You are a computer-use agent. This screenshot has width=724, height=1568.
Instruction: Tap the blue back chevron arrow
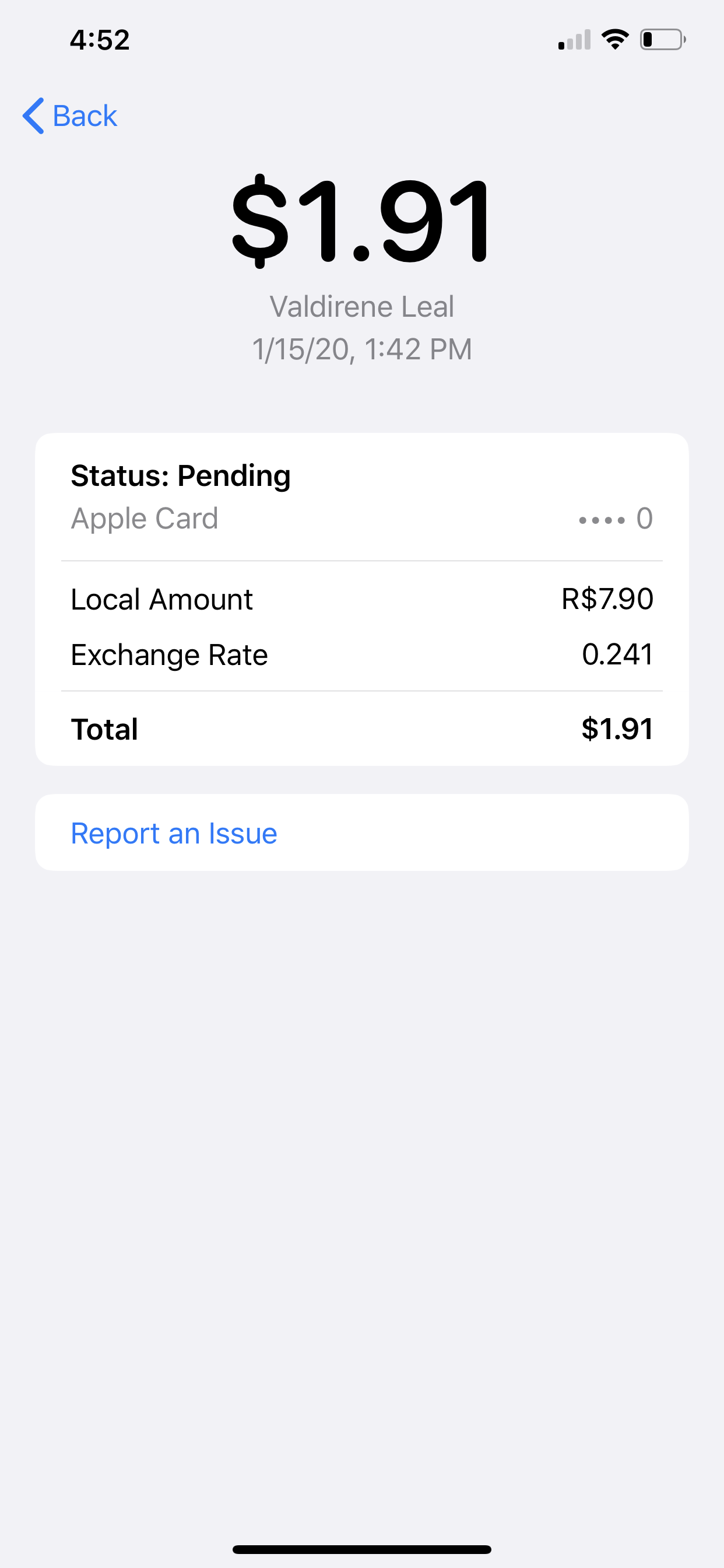point(33,116)
